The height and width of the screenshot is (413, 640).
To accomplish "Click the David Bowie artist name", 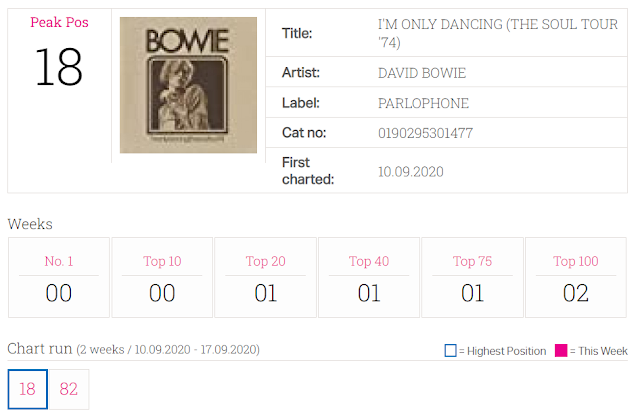I will pos(422,73).
